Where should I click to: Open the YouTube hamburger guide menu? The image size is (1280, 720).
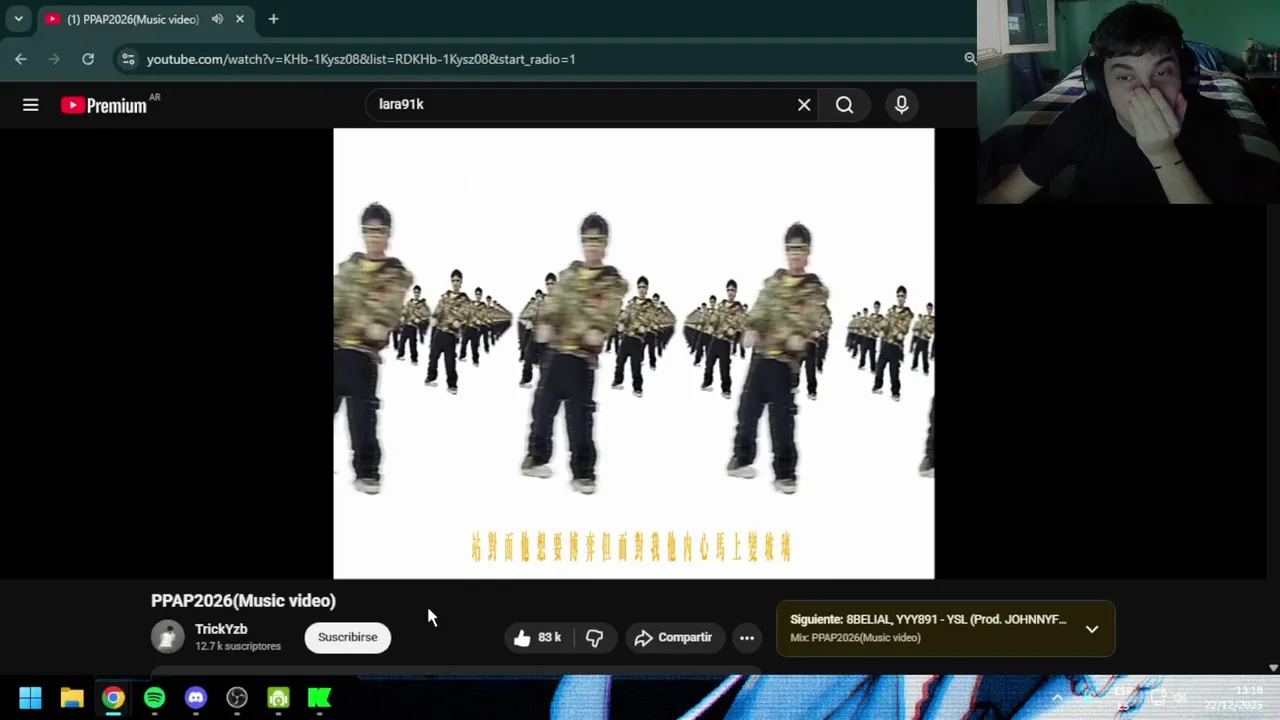(31, 105)
